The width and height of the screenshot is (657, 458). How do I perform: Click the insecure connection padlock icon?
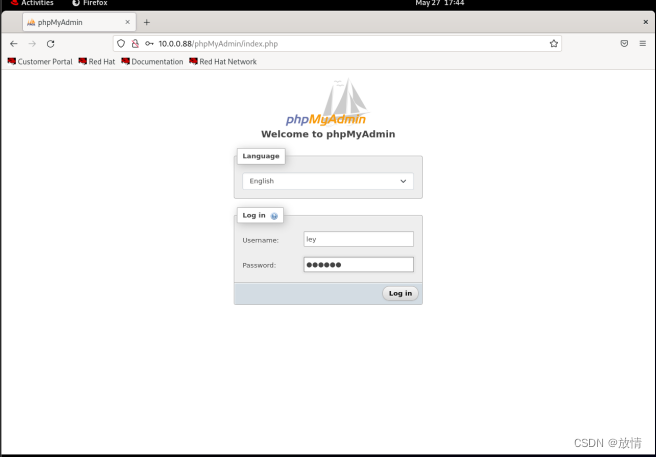135,44
